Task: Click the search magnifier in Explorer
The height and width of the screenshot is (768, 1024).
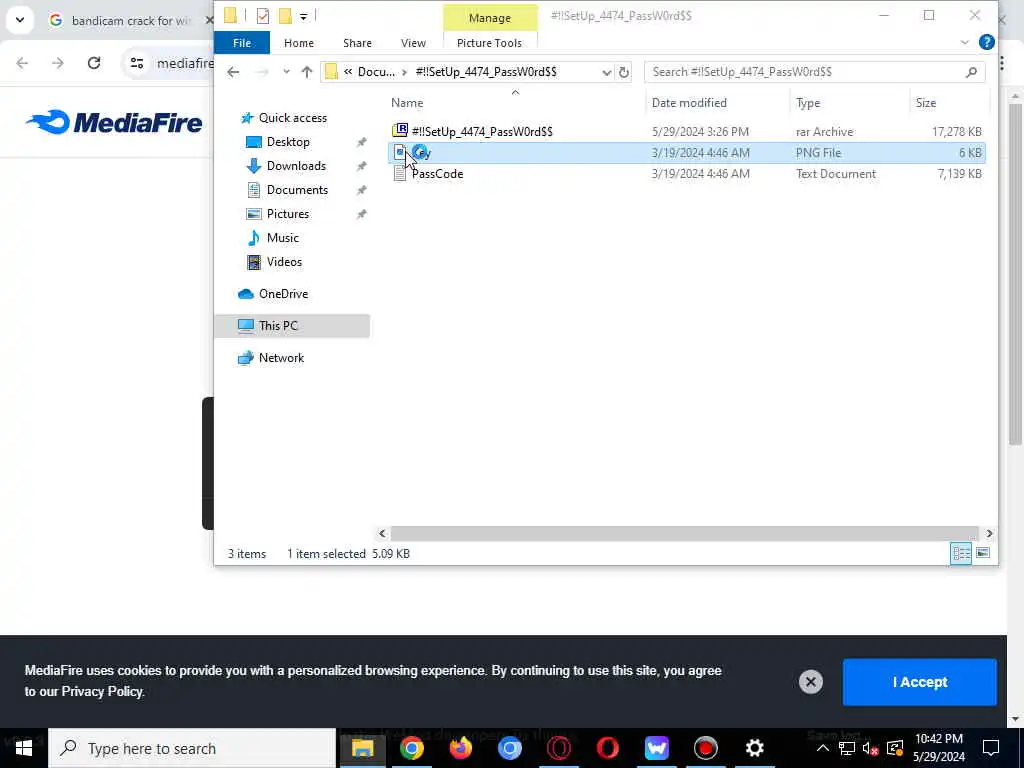Action: pyautogui.click(x=971, y=72)
